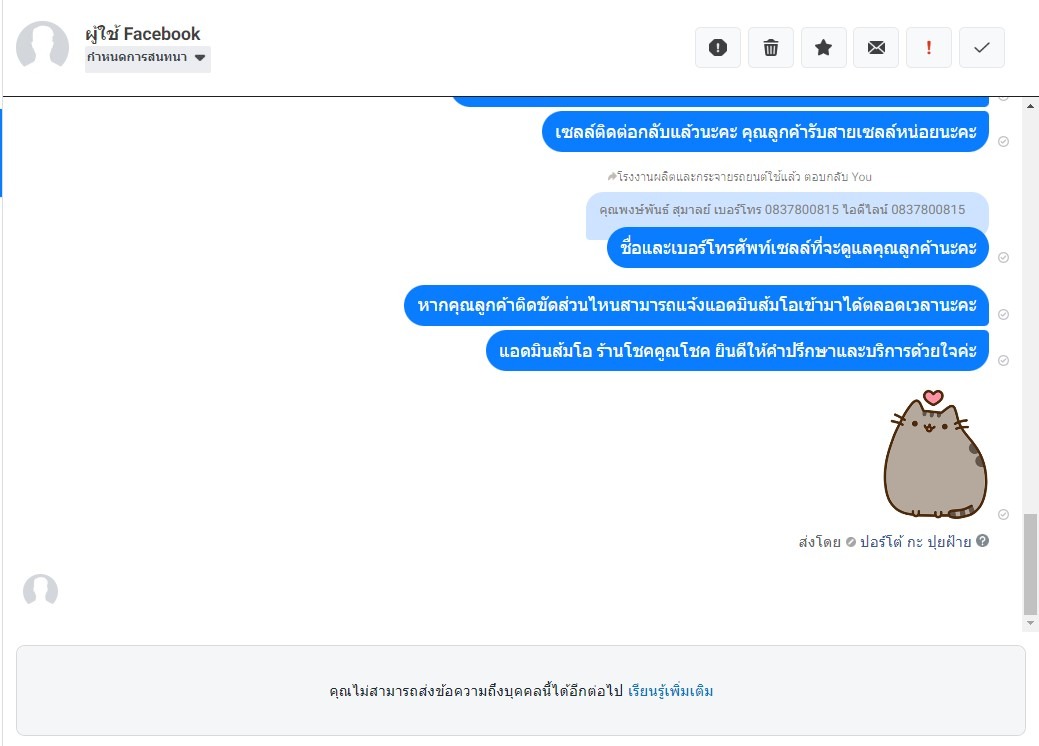Image resolution: width=1039 pixels, height=746 pixels.
Task: Click help question mark beside sender name
Action: (983, 541)
